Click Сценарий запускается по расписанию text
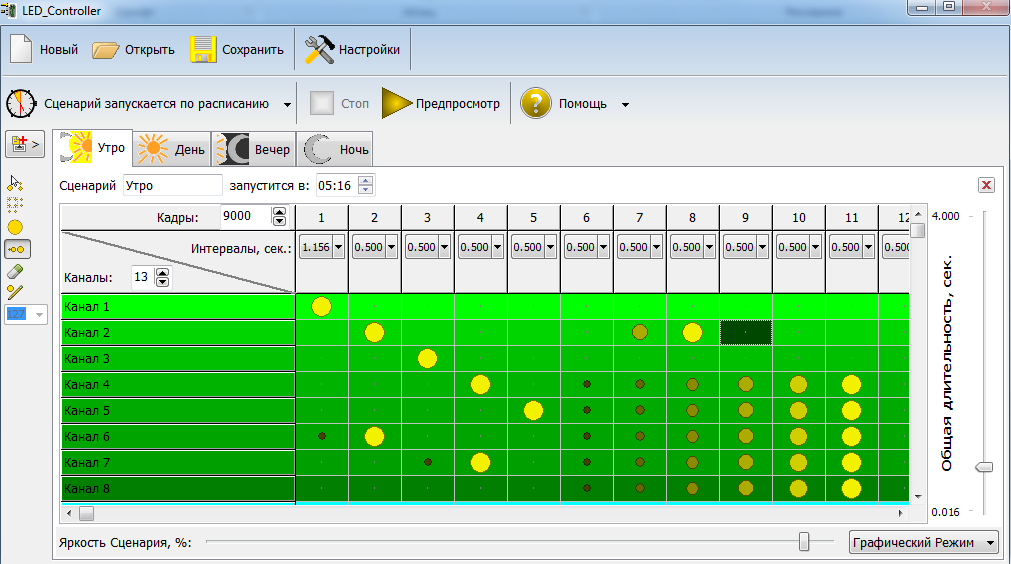1011x564 pixels. pos(157,103)
